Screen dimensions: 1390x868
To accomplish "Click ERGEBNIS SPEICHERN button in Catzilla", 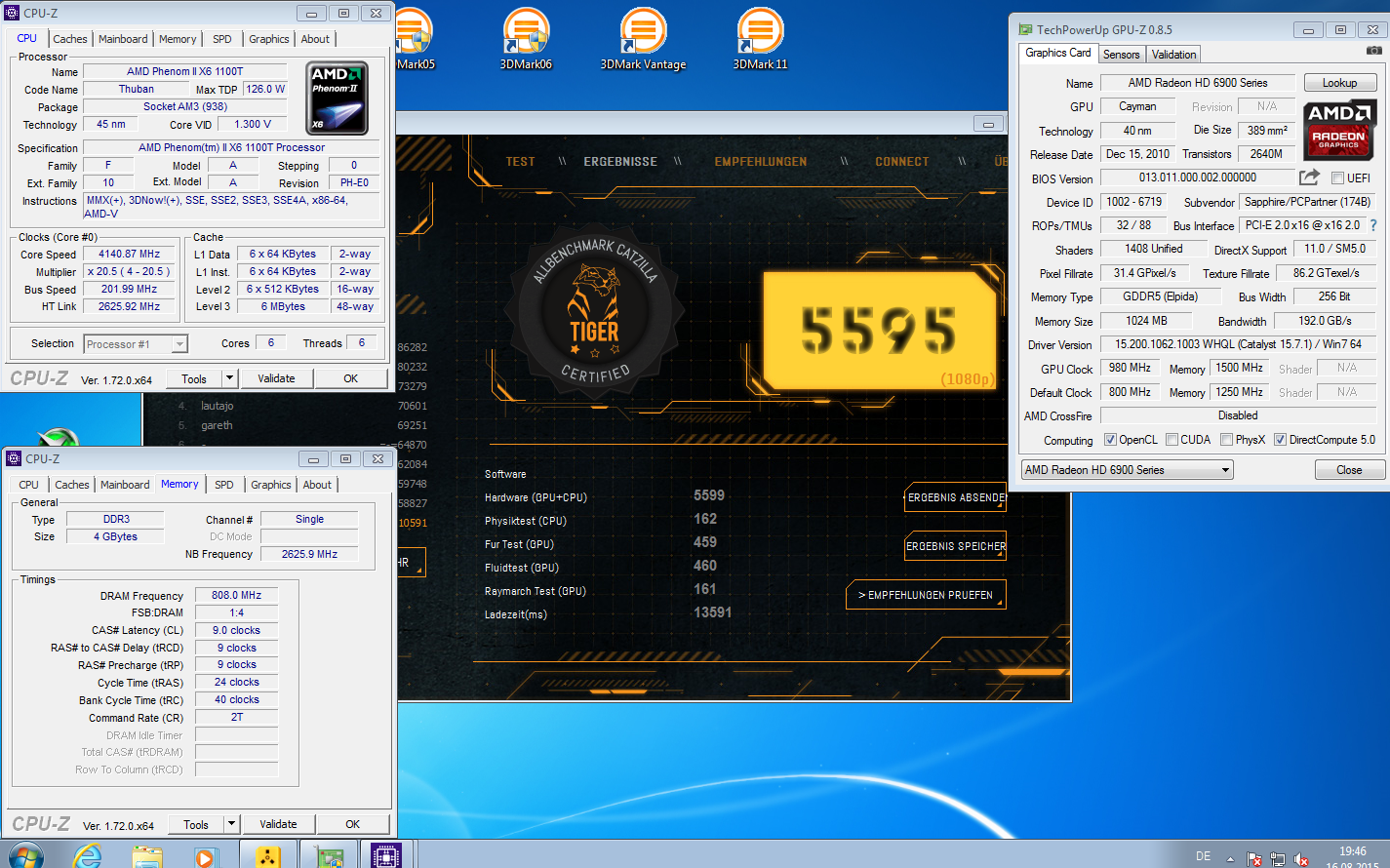I will coord(956,546).
